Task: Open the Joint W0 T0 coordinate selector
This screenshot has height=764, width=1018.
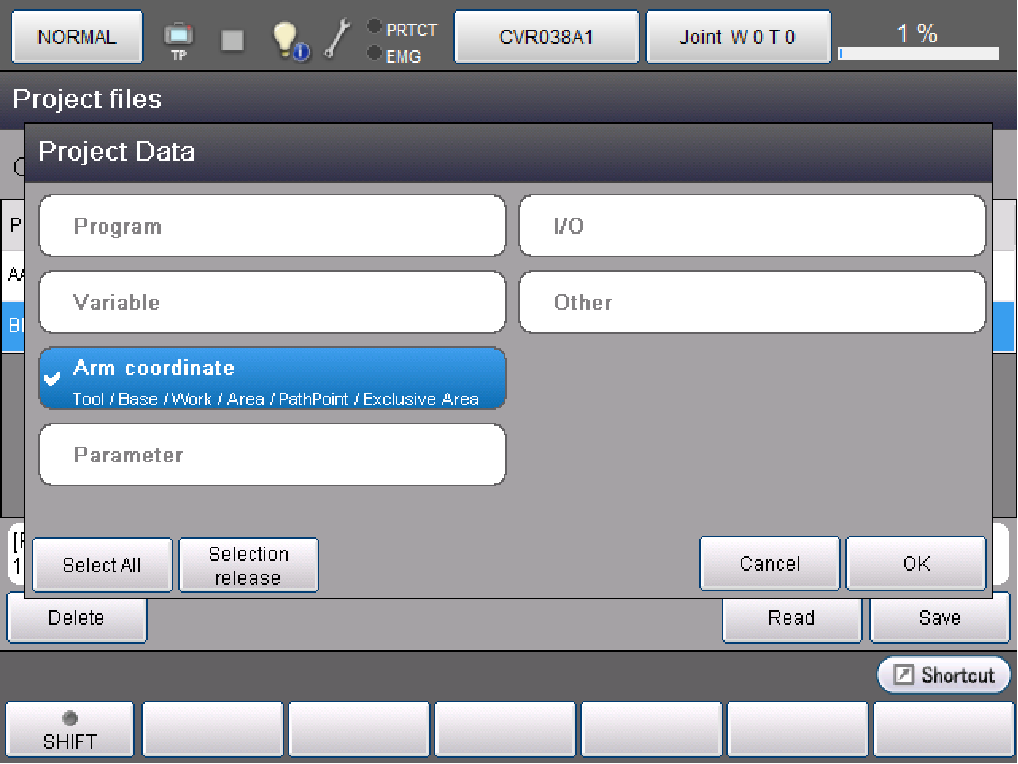Action: (x=738, y=38)
